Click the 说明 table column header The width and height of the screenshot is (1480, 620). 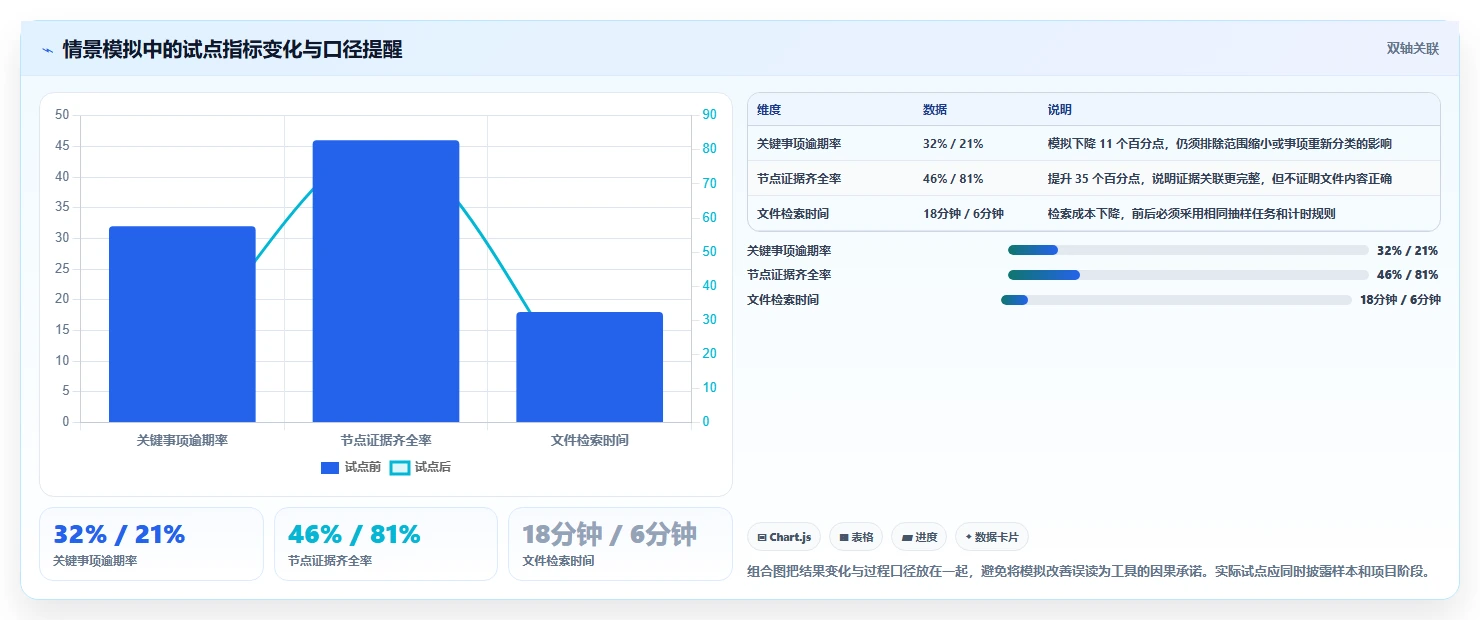coord(1060,110)
